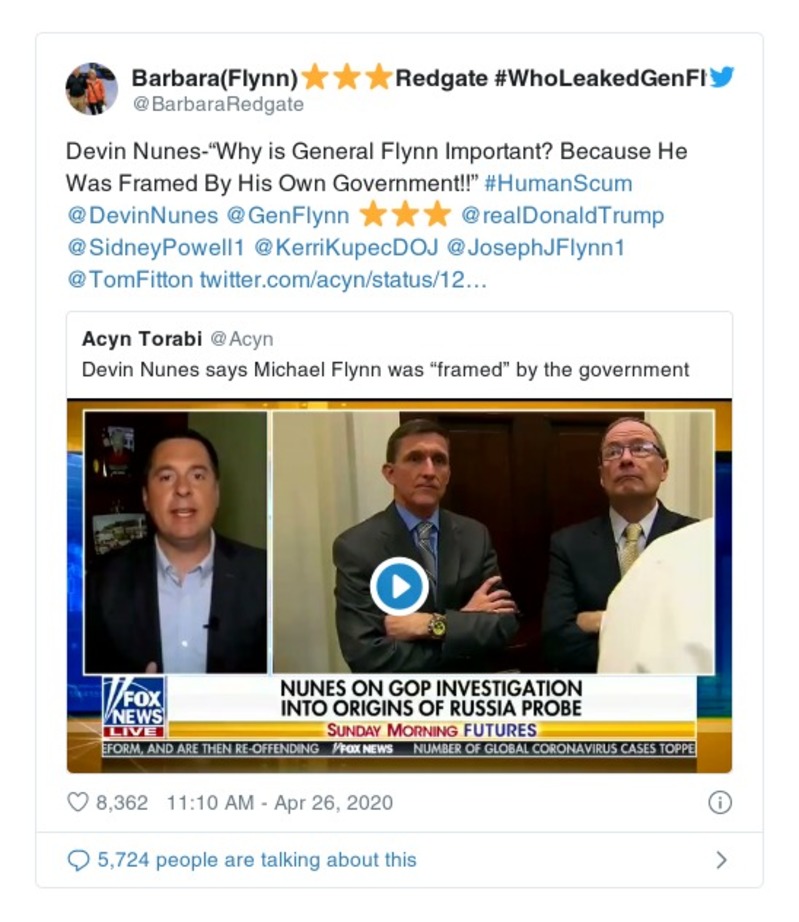Open the twitter.com/acyn/status link
Image resolution: width=799 pixels, height=922 pixels.
pyautogui.click(x=343, y=279)
